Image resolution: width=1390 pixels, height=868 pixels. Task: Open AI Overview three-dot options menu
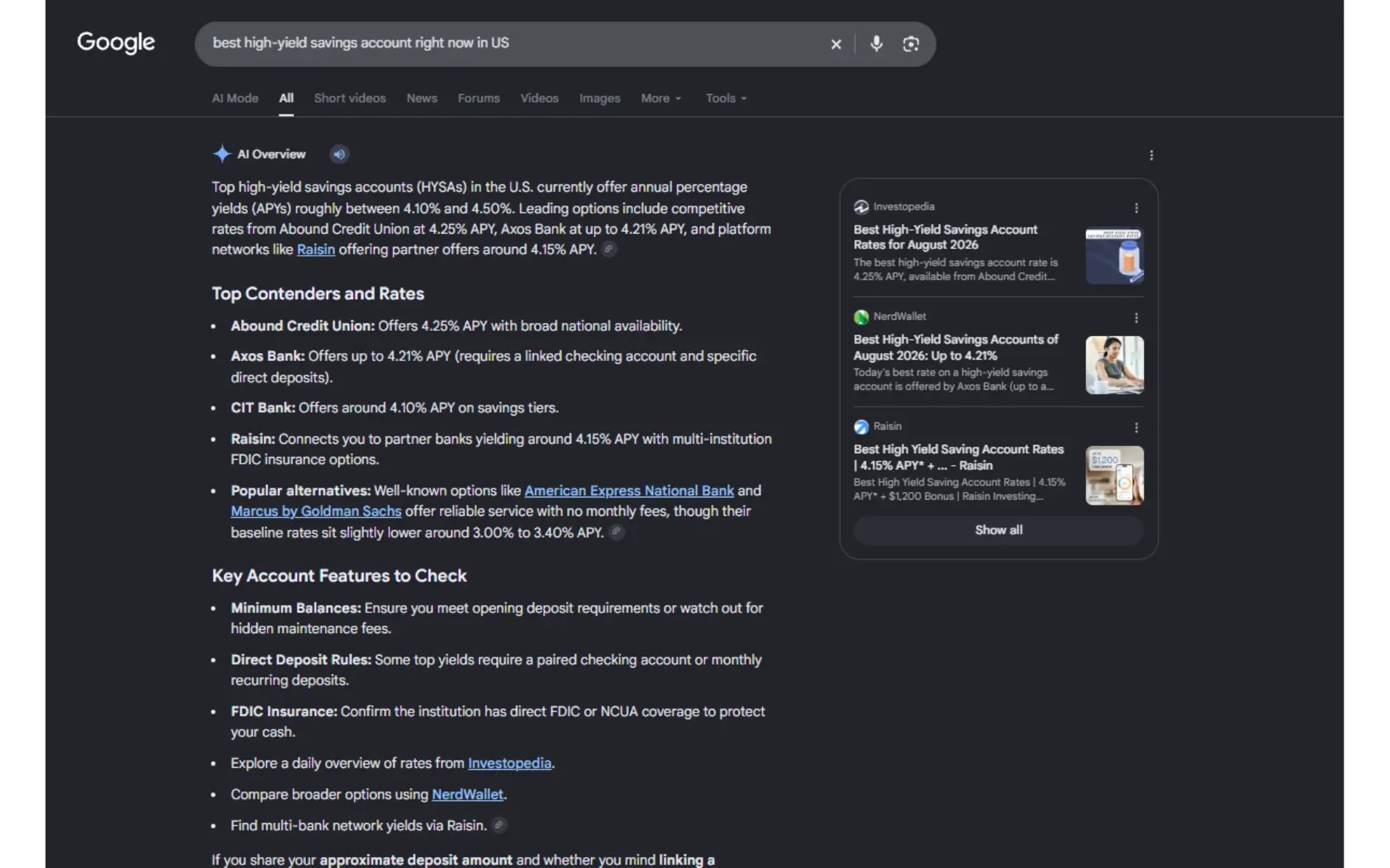pyautogui.click(x=1151, y=155)
